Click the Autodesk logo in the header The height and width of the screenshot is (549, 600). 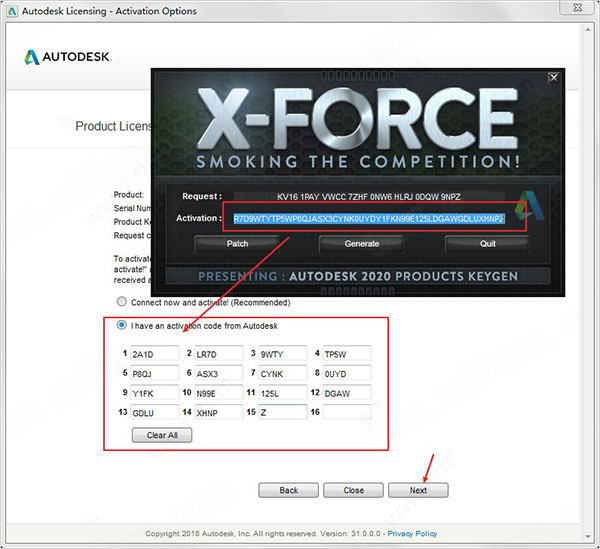pyautogui.click(x=68, y=58)
